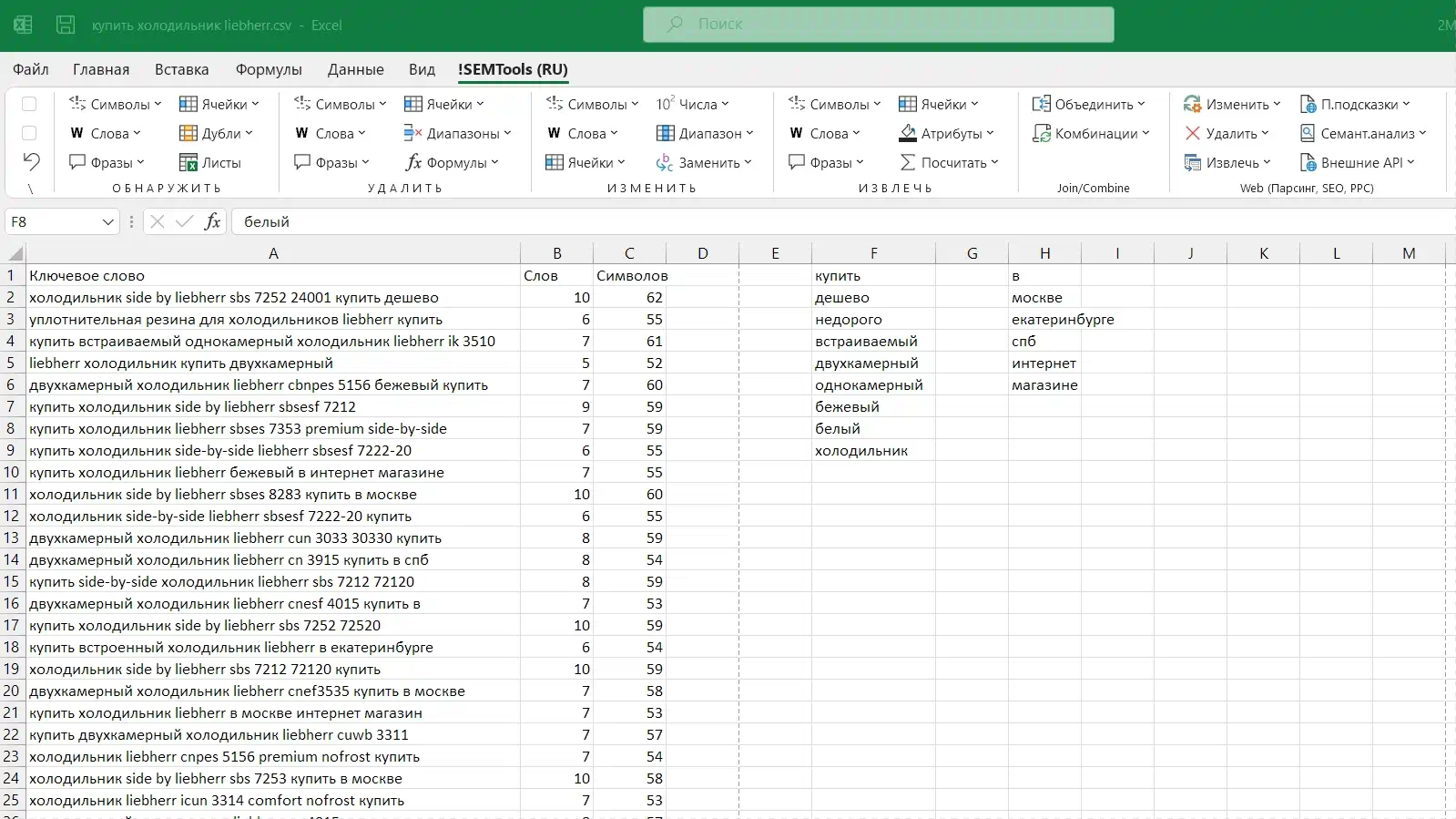This screenshot has height=819, width=1456.
Task: Open Символы in the Обнаружить group
Action: point(116,104)
